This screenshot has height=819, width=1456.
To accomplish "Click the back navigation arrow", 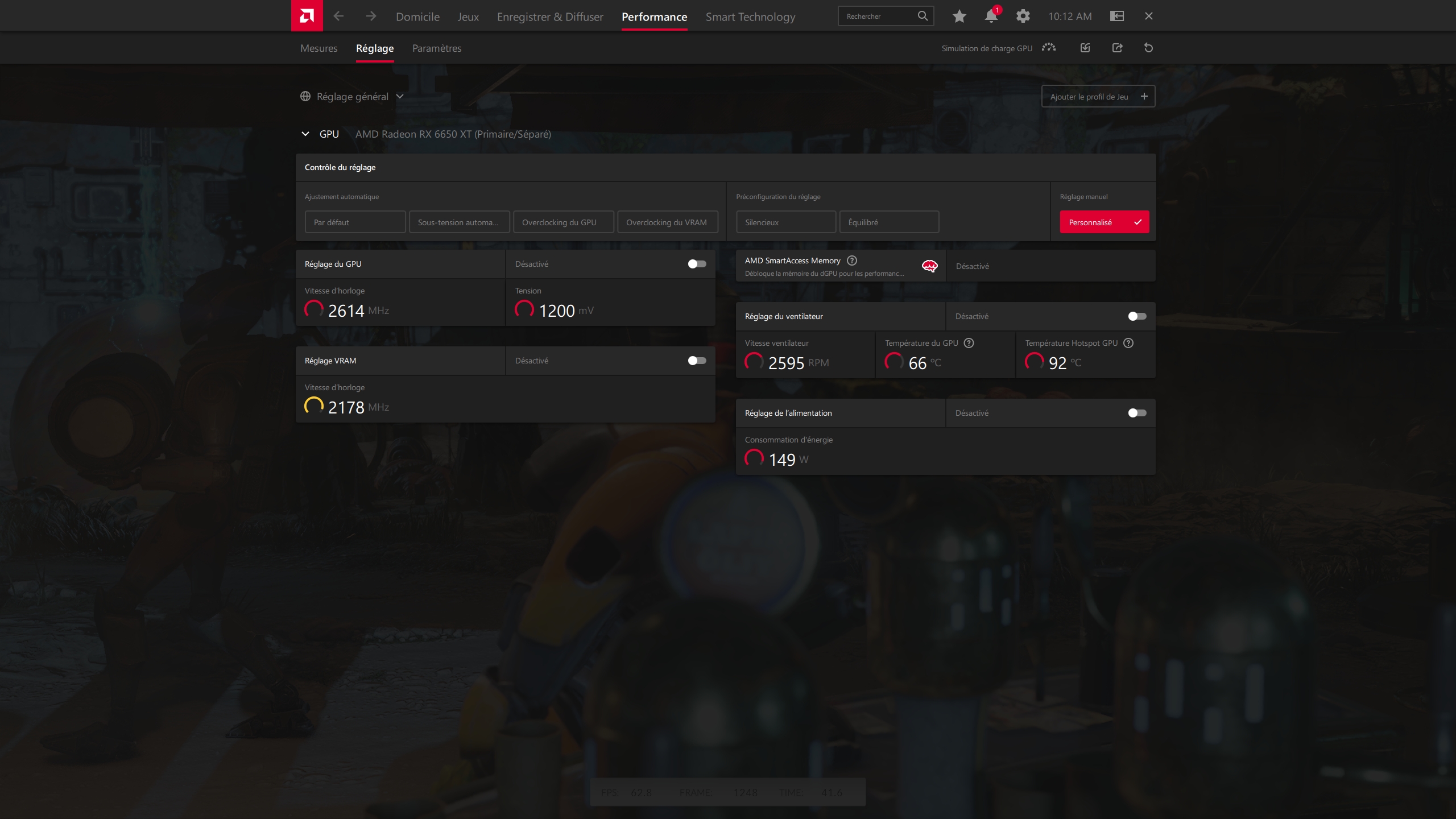I will click(x=339, y=16).
